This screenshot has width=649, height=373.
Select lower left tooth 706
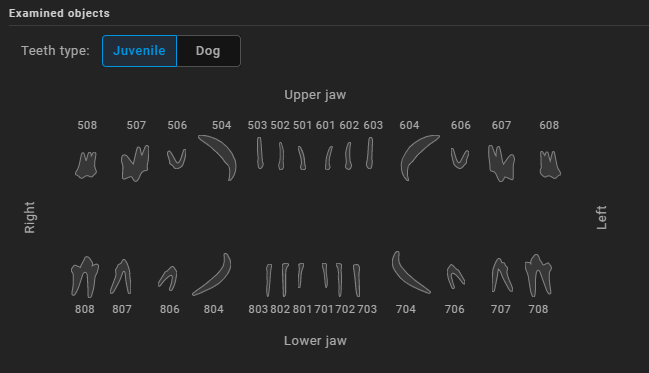[x=456, y=276]
